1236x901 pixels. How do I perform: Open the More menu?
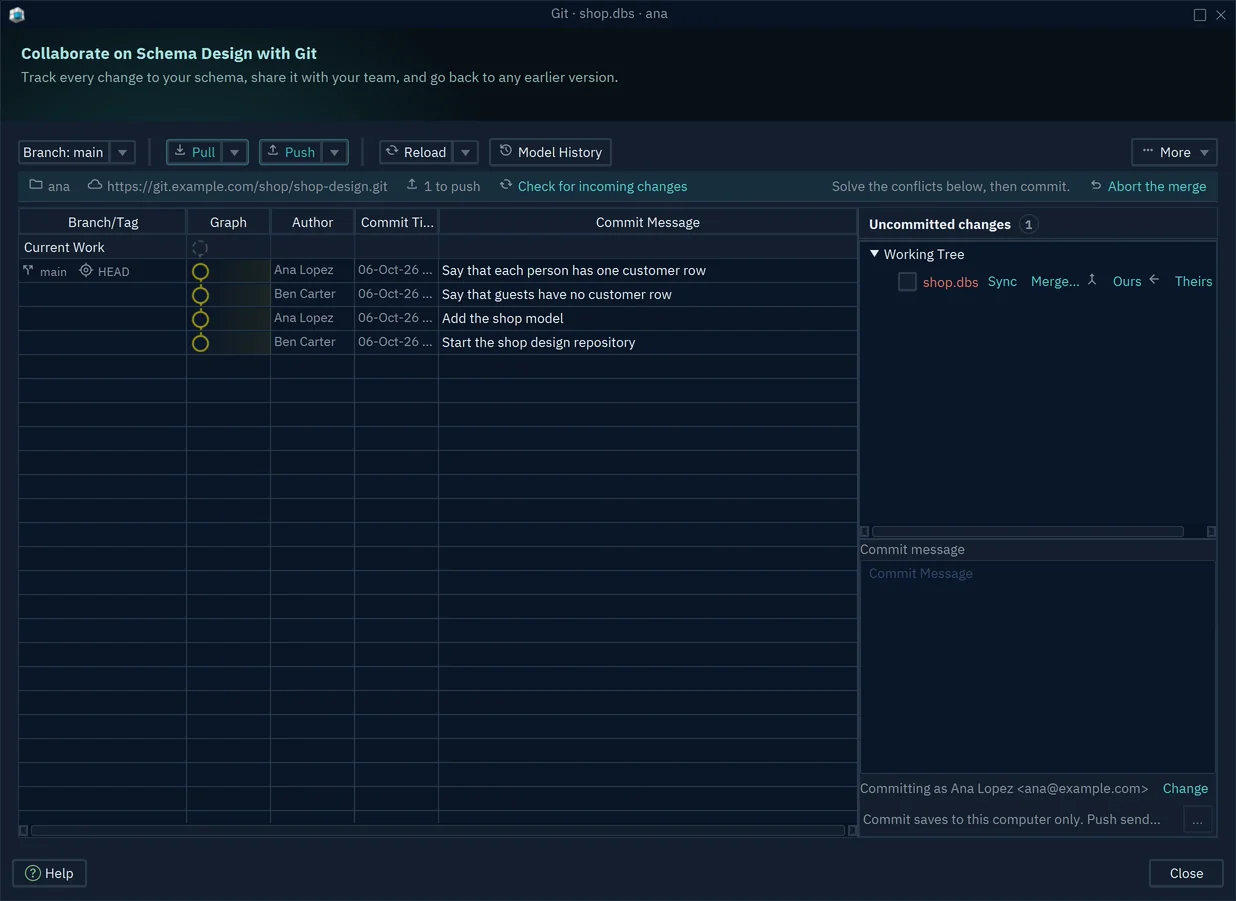pos(1174,152)
